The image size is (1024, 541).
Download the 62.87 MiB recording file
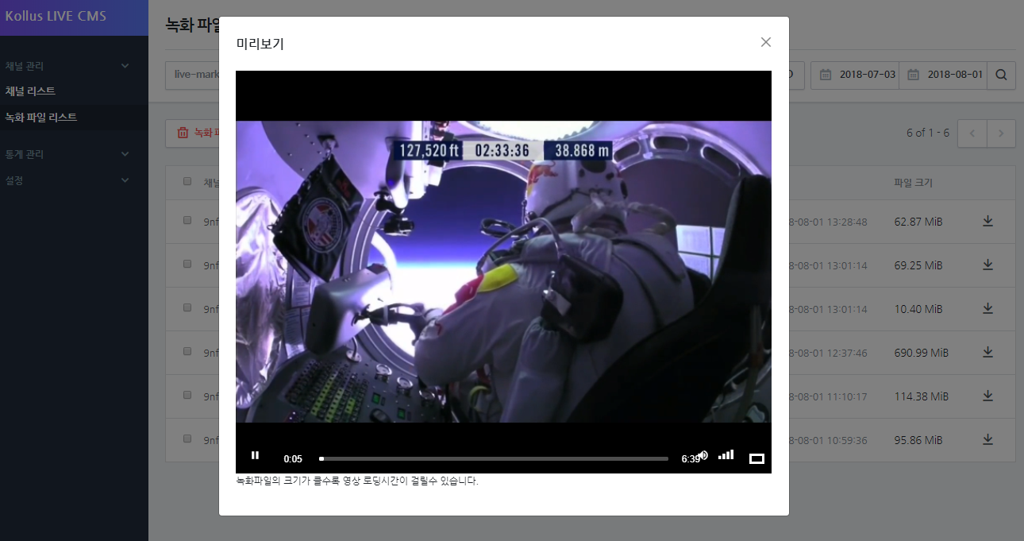point(988,221)
